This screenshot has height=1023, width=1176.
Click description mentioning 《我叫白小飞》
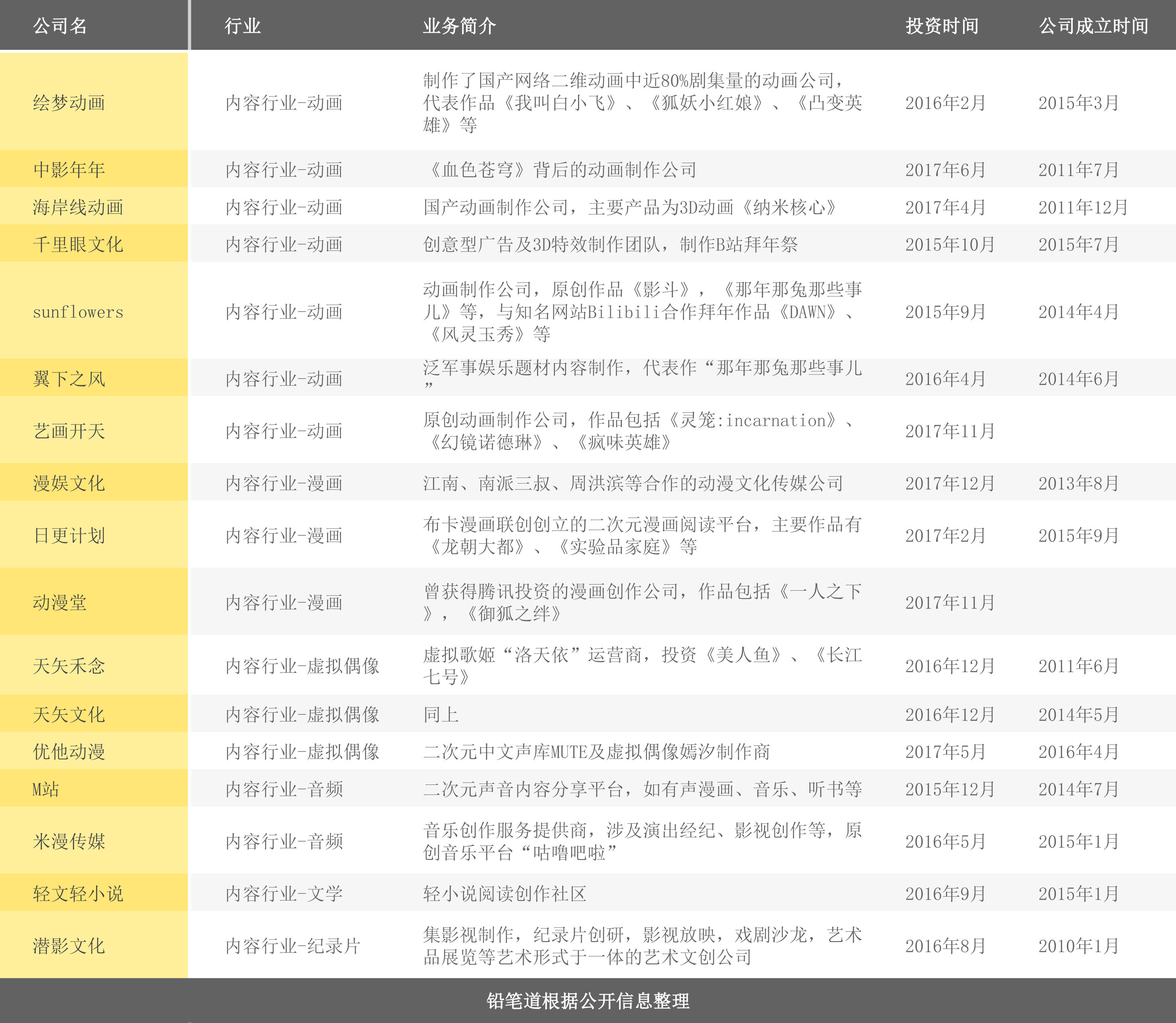[643, 103]
